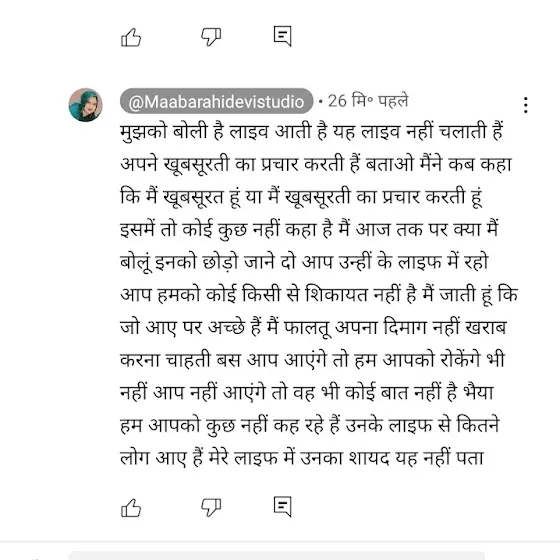The image size is (560, 560).
Task: Tap thumbs-down on the previous comment above
Action: [211, 37]
